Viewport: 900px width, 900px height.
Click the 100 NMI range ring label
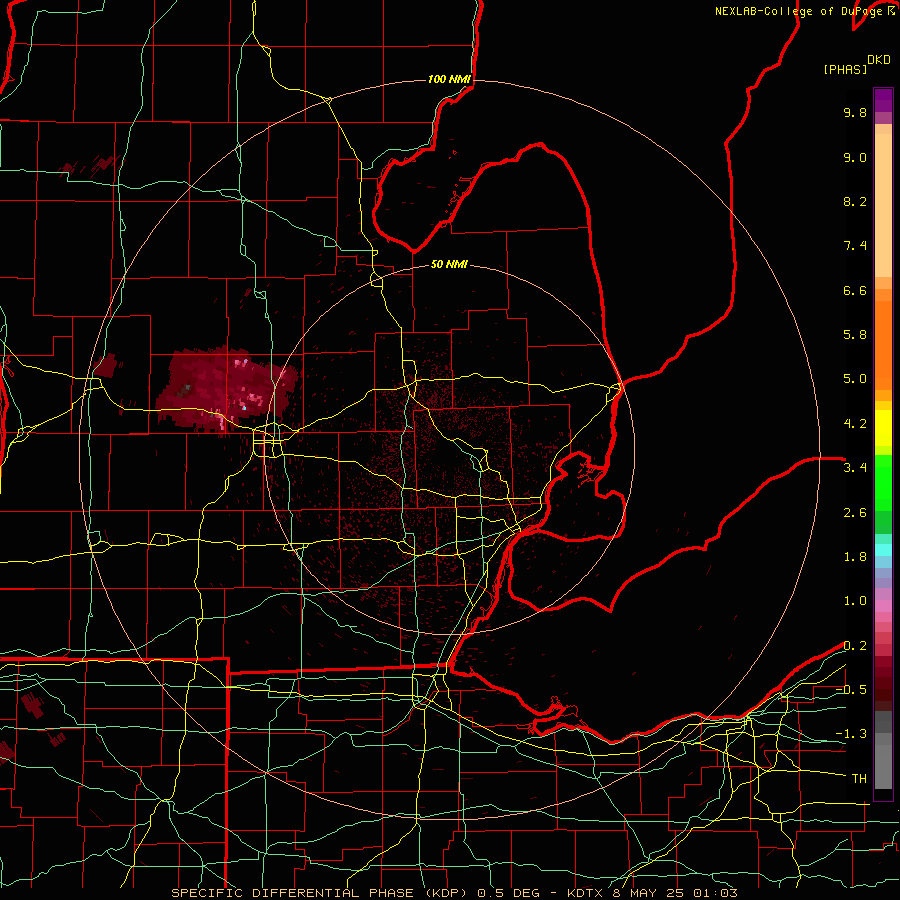[449, 79]
